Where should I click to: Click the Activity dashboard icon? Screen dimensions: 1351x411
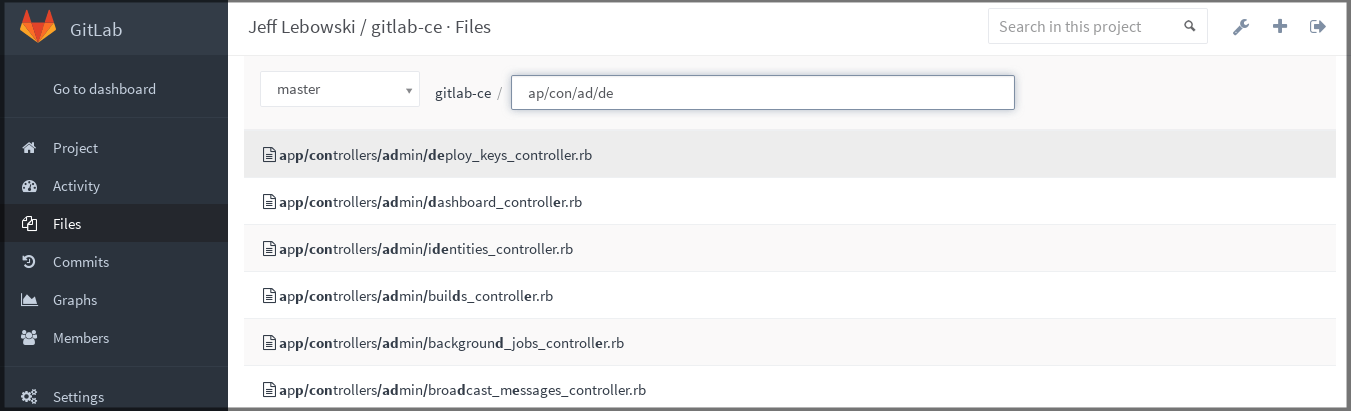30,186
